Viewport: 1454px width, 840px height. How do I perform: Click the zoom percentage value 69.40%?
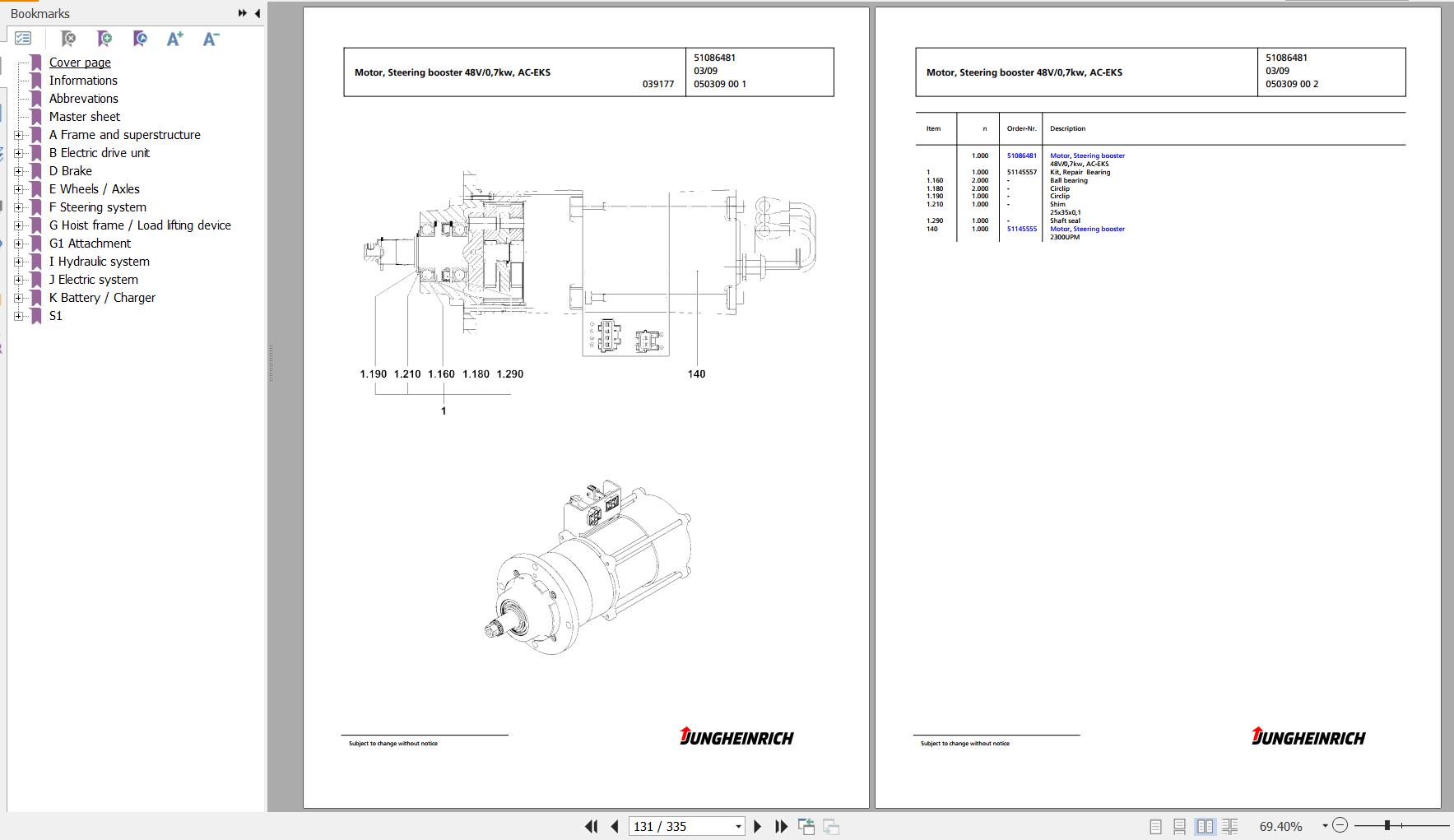(x=1280, y=826)
